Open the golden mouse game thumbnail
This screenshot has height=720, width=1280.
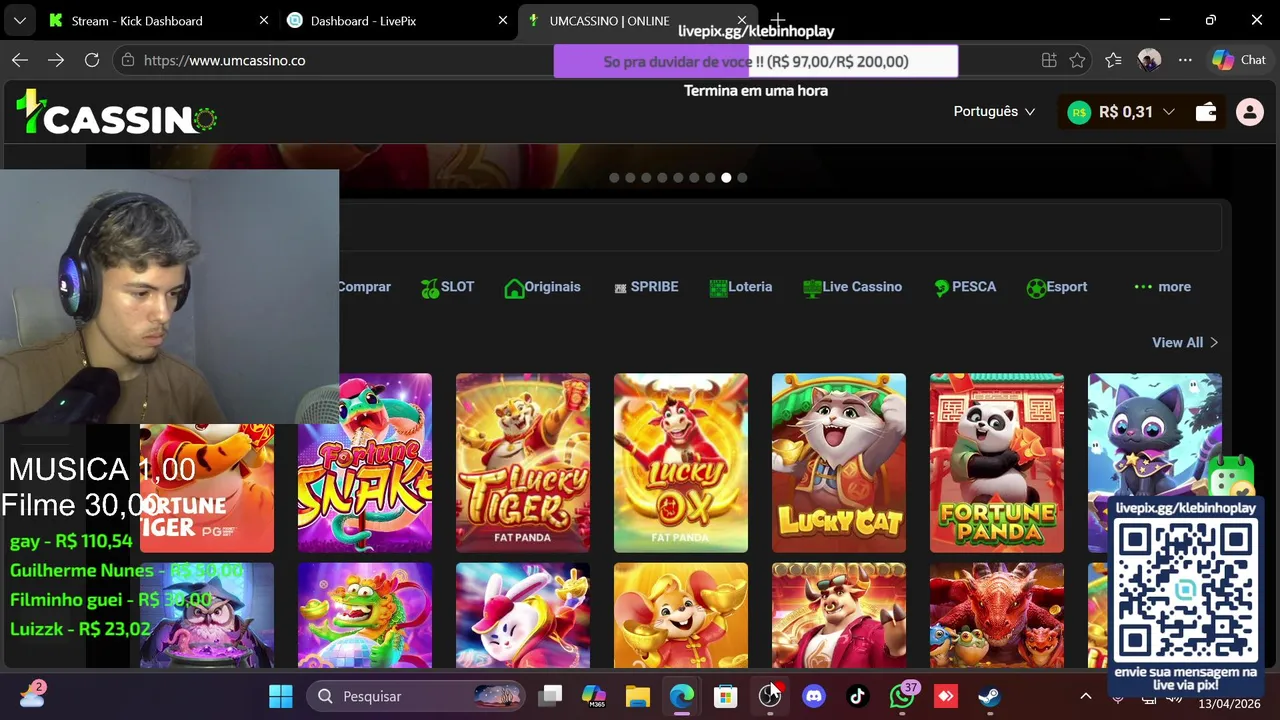click(x=681, y=615)
